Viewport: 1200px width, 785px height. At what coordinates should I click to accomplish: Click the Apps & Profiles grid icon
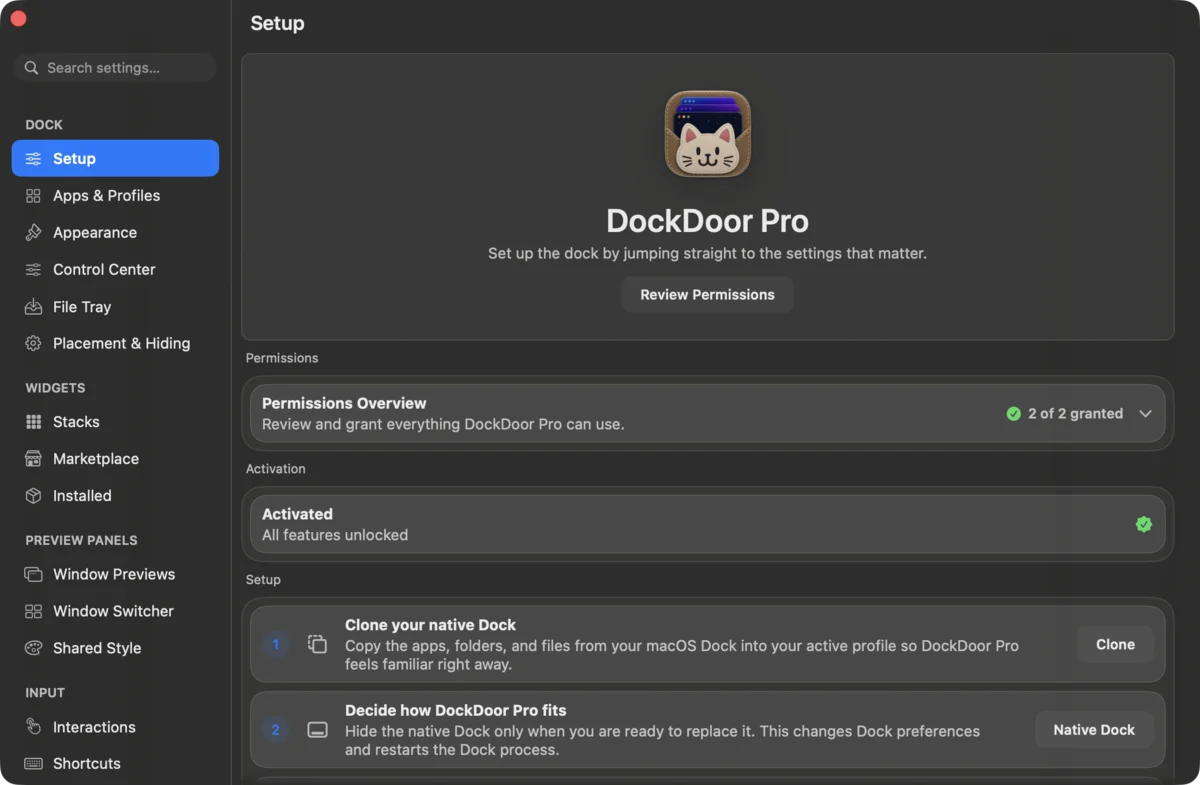pos(34,196)
